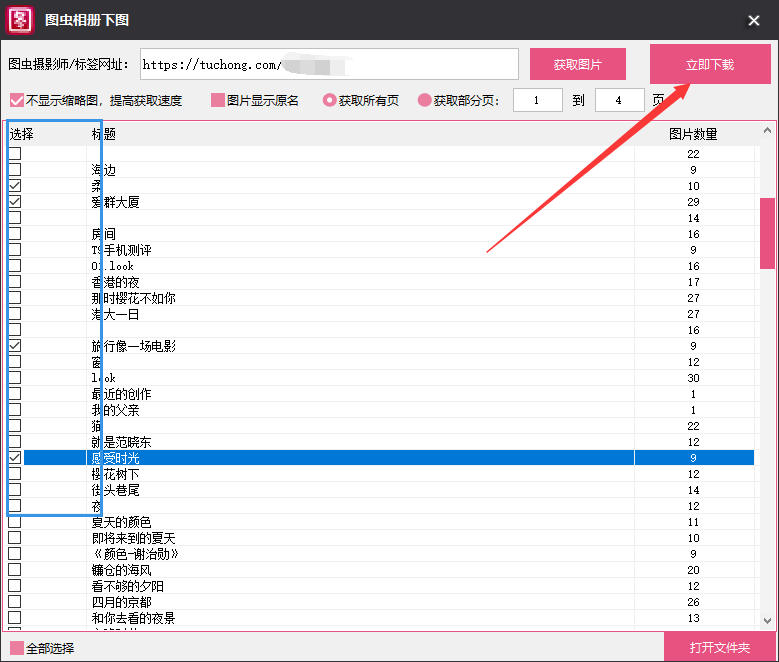Select the 港大一日 row title
This screenshot has height=662, width=779.
point(115,314)
